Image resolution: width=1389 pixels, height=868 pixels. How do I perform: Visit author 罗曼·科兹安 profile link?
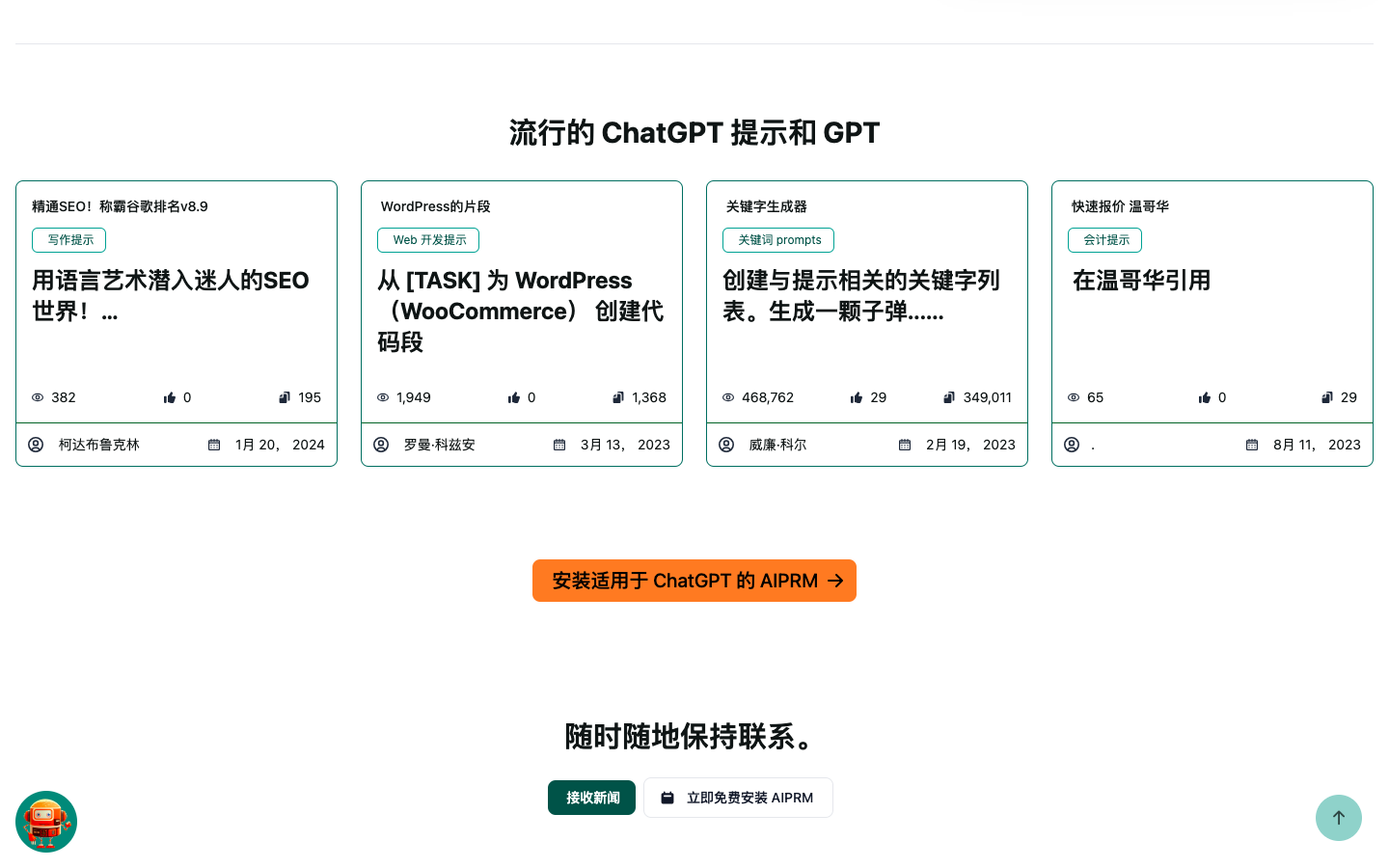coord(439,445)
